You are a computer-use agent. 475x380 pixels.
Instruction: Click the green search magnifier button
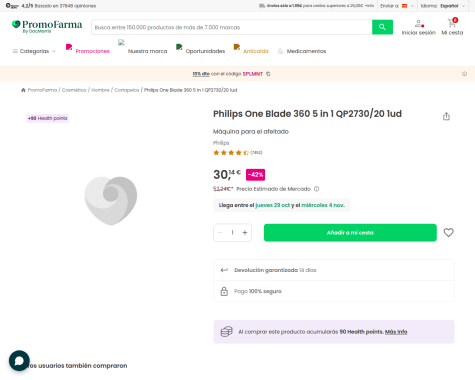tap(382, 27)
